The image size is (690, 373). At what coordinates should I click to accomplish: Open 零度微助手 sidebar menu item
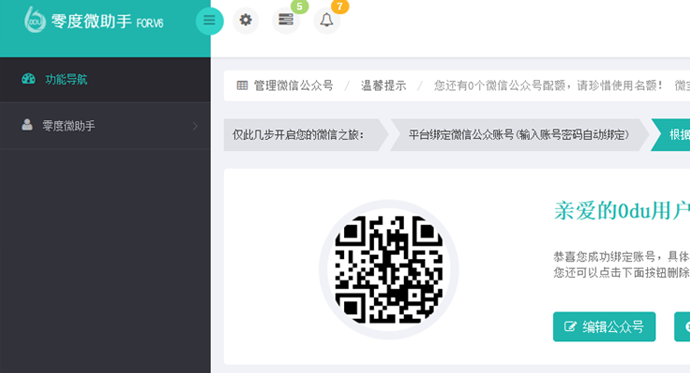click(105, 126)
